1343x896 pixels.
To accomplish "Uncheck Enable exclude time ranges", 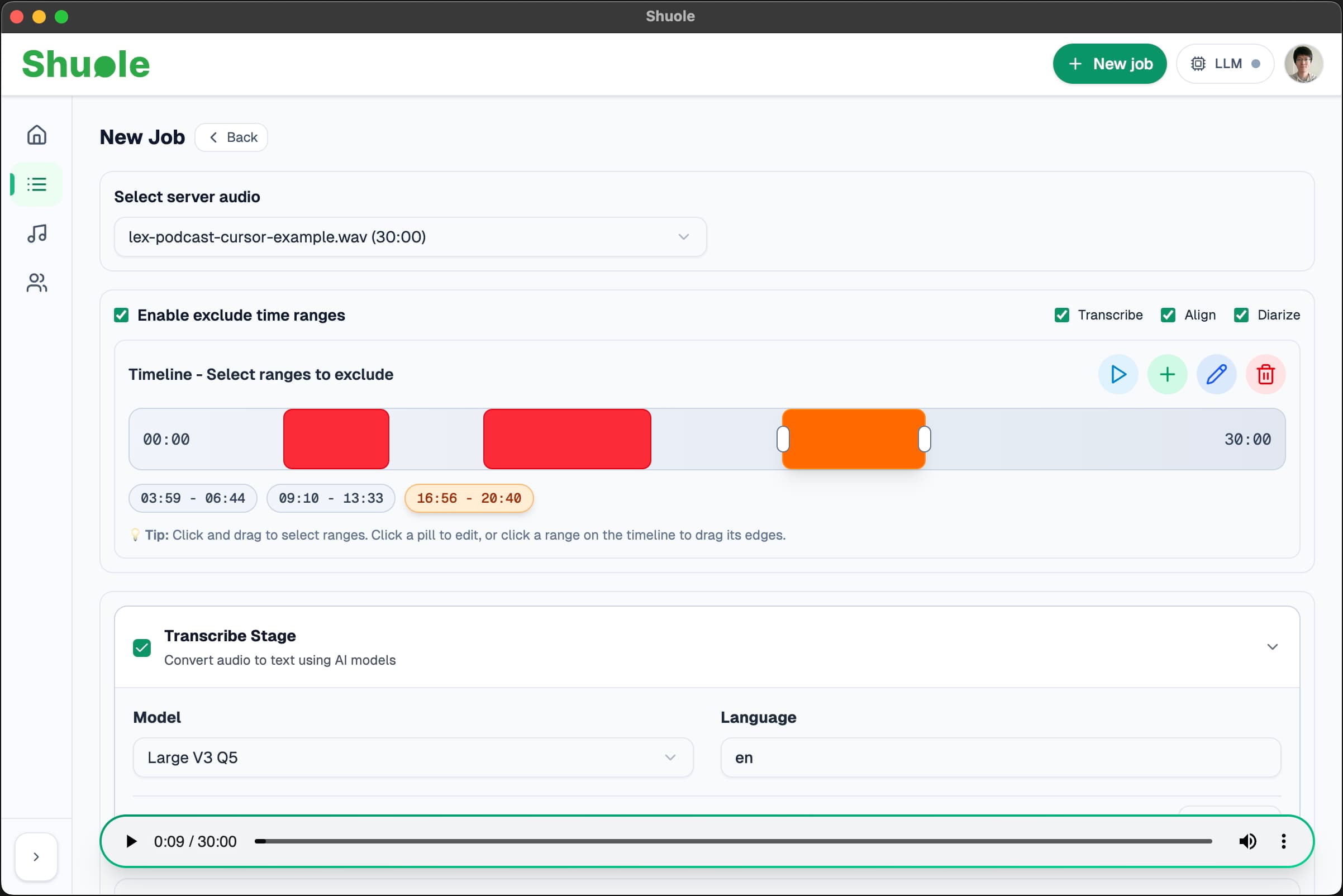I will [x=121, y=315].
